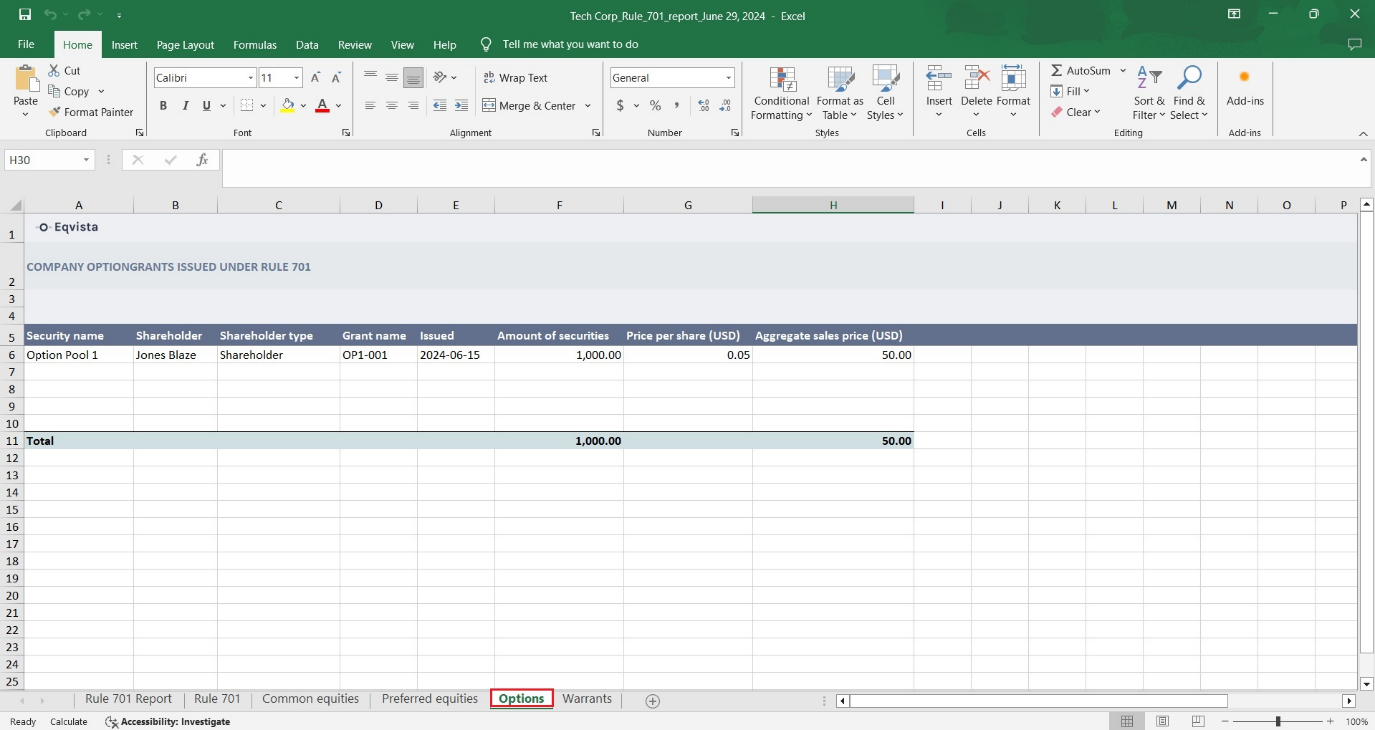Toggle bold formatting
The width and height of the screenshot is (1375, 730).
[163, 105]
